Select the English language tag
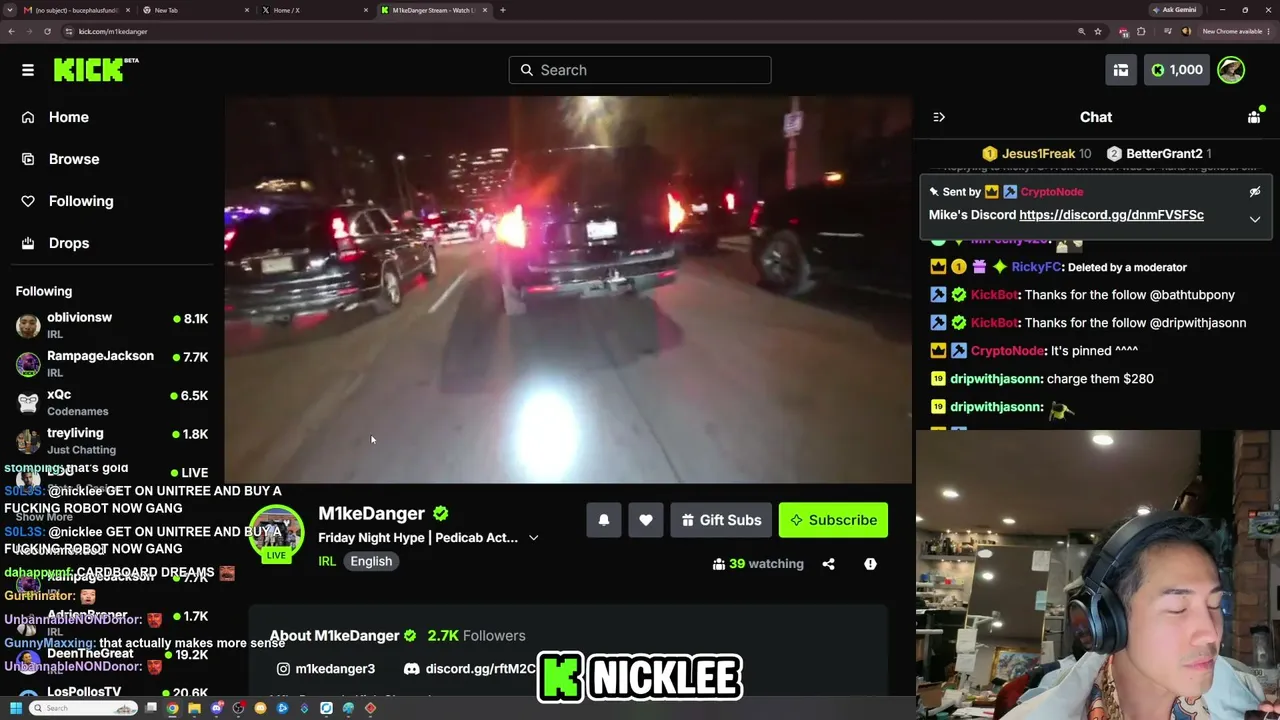Image resolution: width=1280 pixels, height=720 pixels. click(x=371, y=561)
